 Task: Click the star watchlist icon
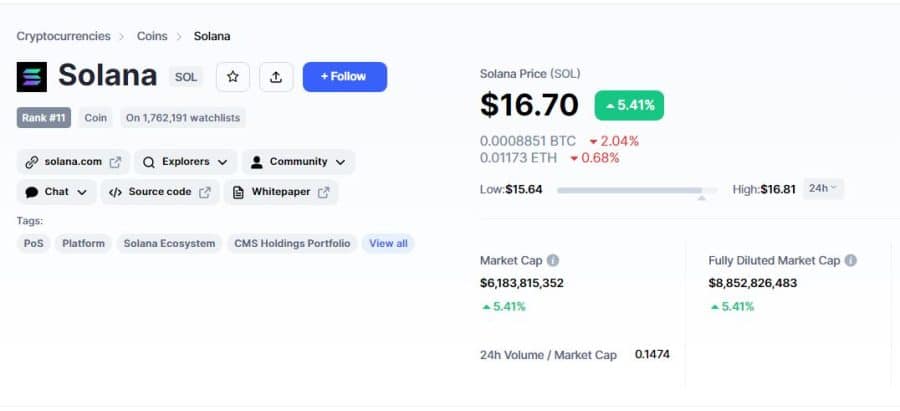point(232,77)
